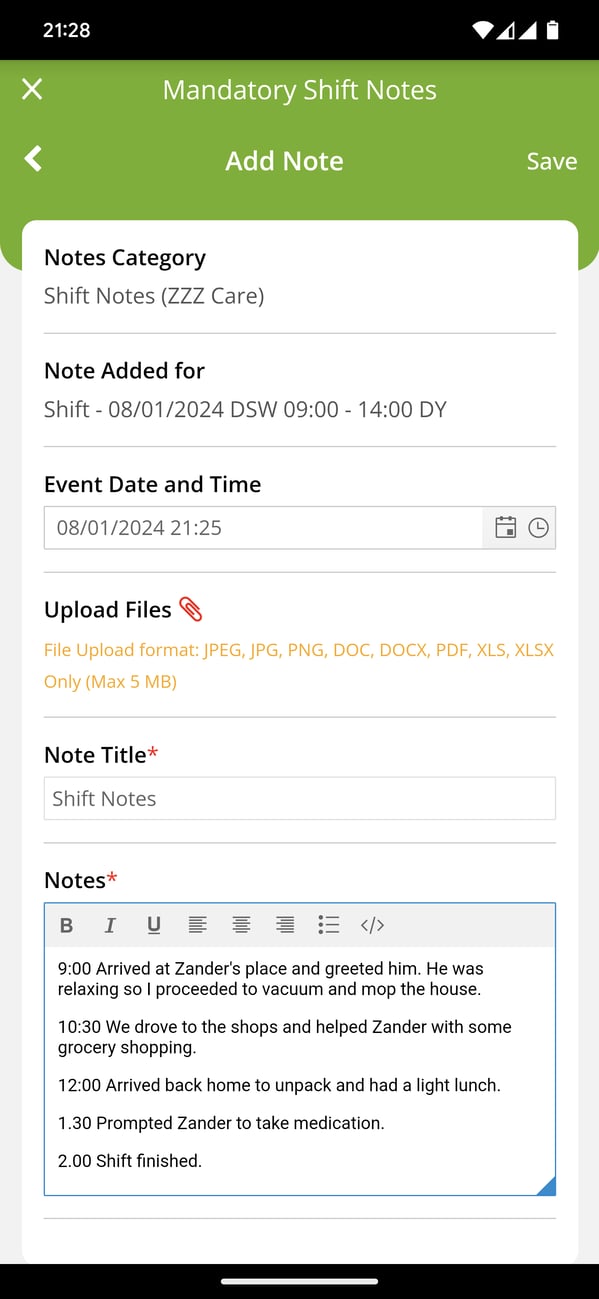The height and width of the screenshot is (1299, 599).
Task: Attach a file with the paperclip icon
Action: (x=190, y=608)
